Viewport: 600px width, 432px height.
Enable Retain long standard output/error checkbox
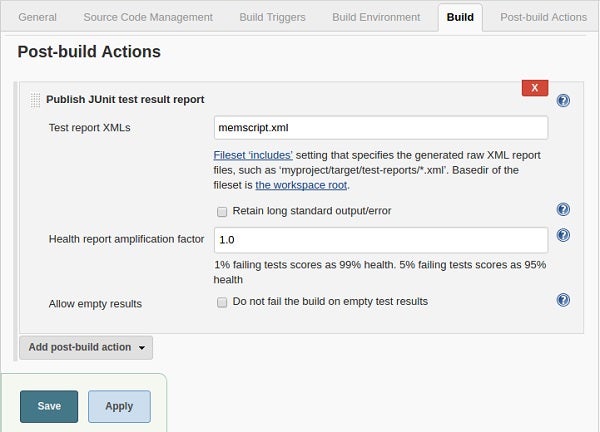[222, 212]
